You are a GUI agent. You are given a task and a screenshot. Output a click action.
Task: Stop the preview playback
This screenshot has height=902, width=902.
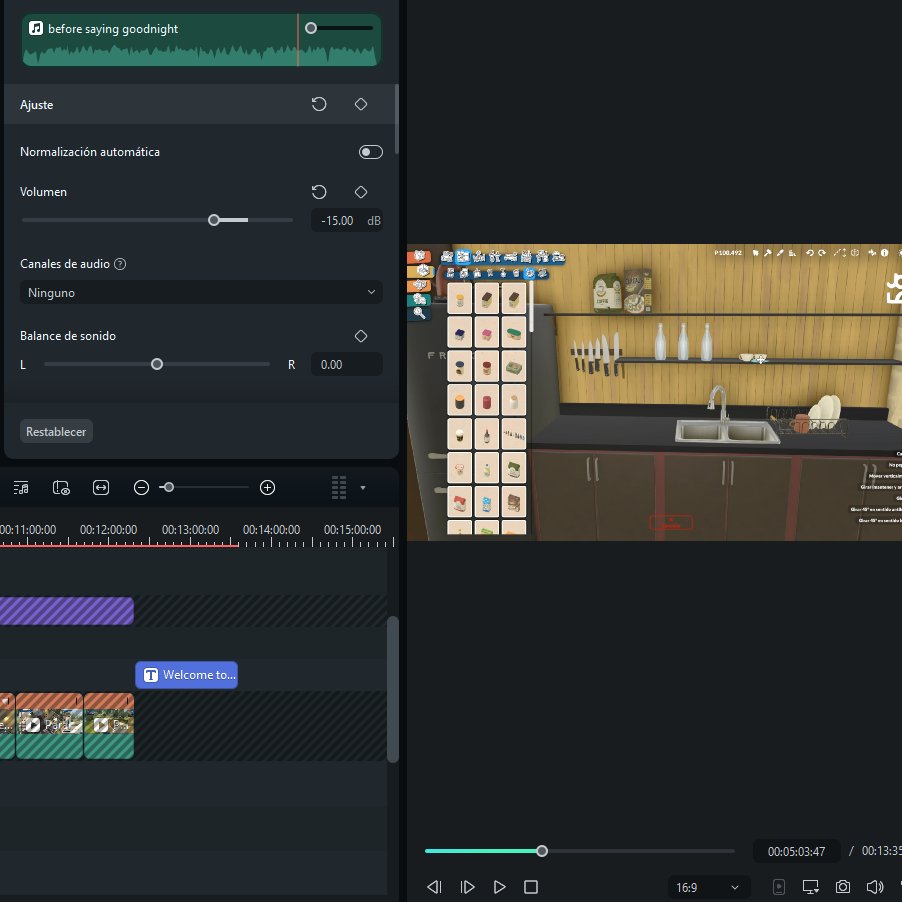coord(531,887)
